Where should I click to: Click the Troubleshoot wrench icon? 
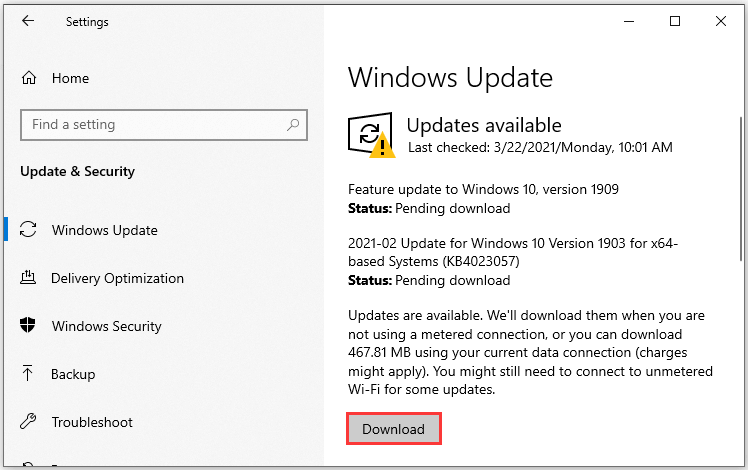(x=28, y=421)
